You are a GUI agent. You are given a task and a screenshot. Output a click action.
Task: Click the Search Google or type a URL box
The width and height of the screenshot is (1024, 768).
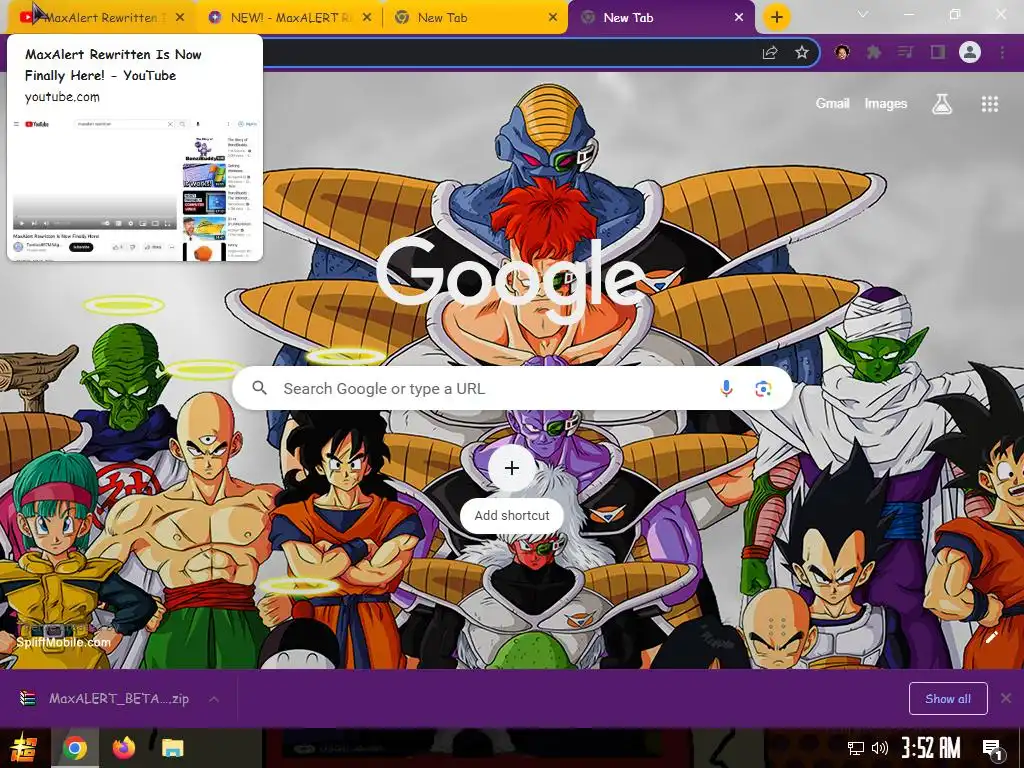(x=512, y=389)
